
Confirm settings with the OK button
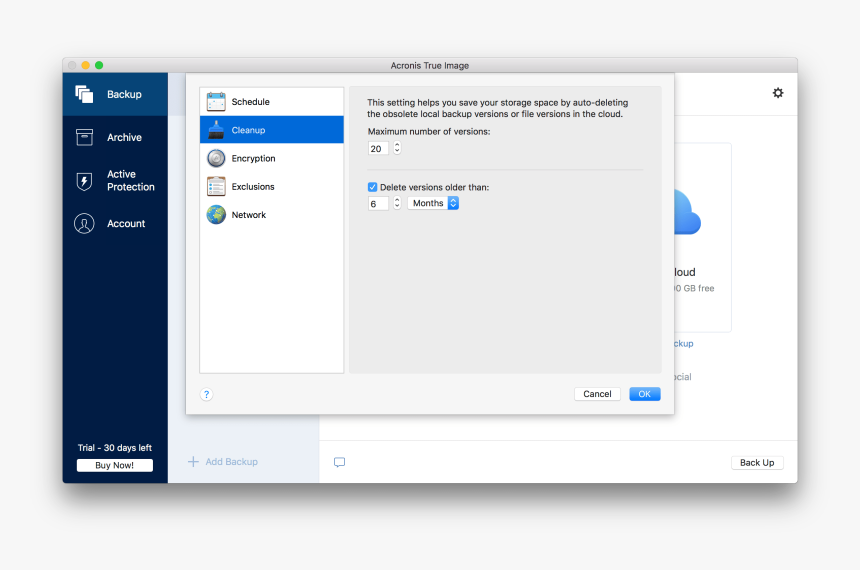coord(644,394)
